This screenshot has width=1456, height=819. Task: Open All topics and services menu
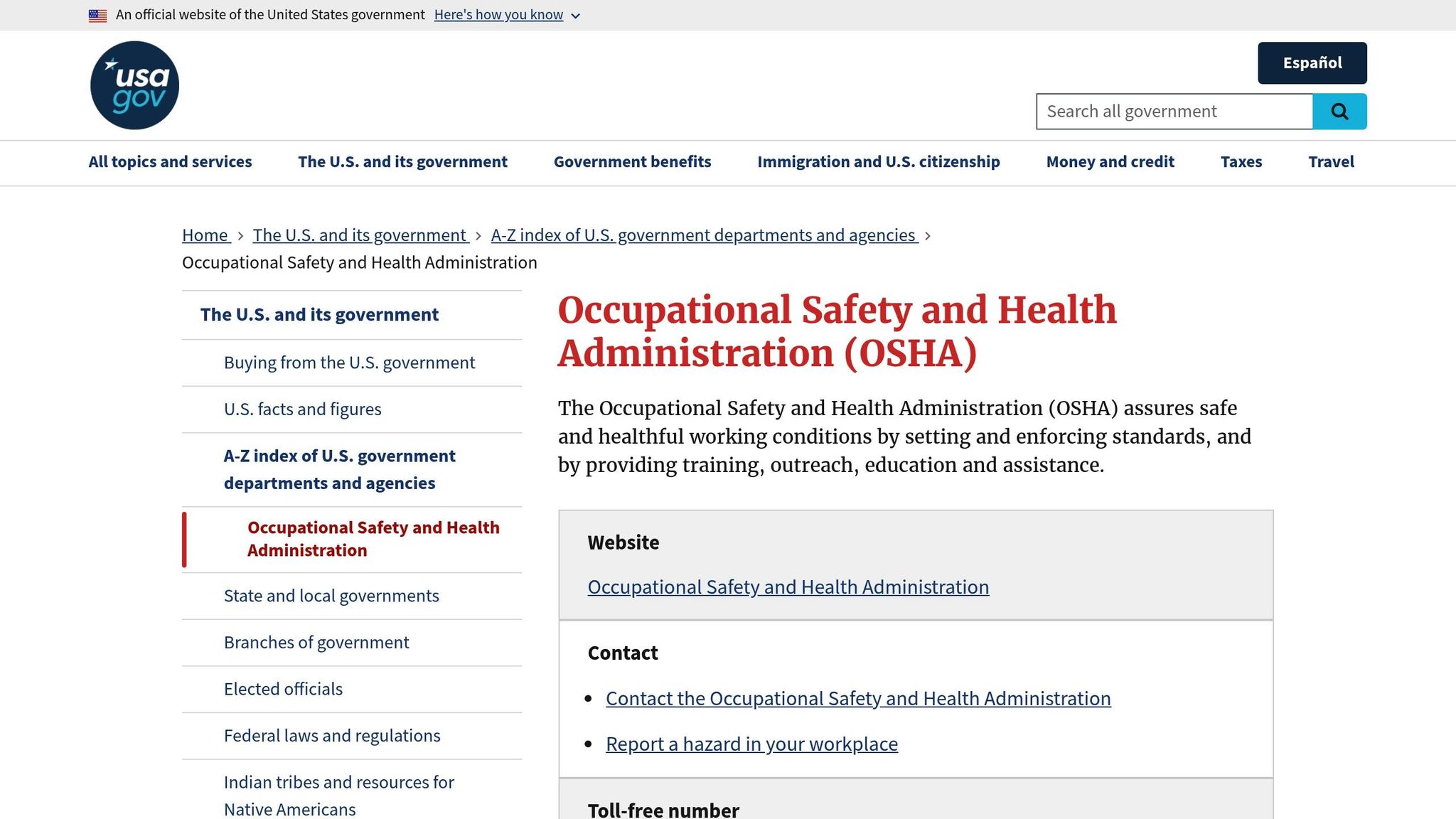[170, 162]
